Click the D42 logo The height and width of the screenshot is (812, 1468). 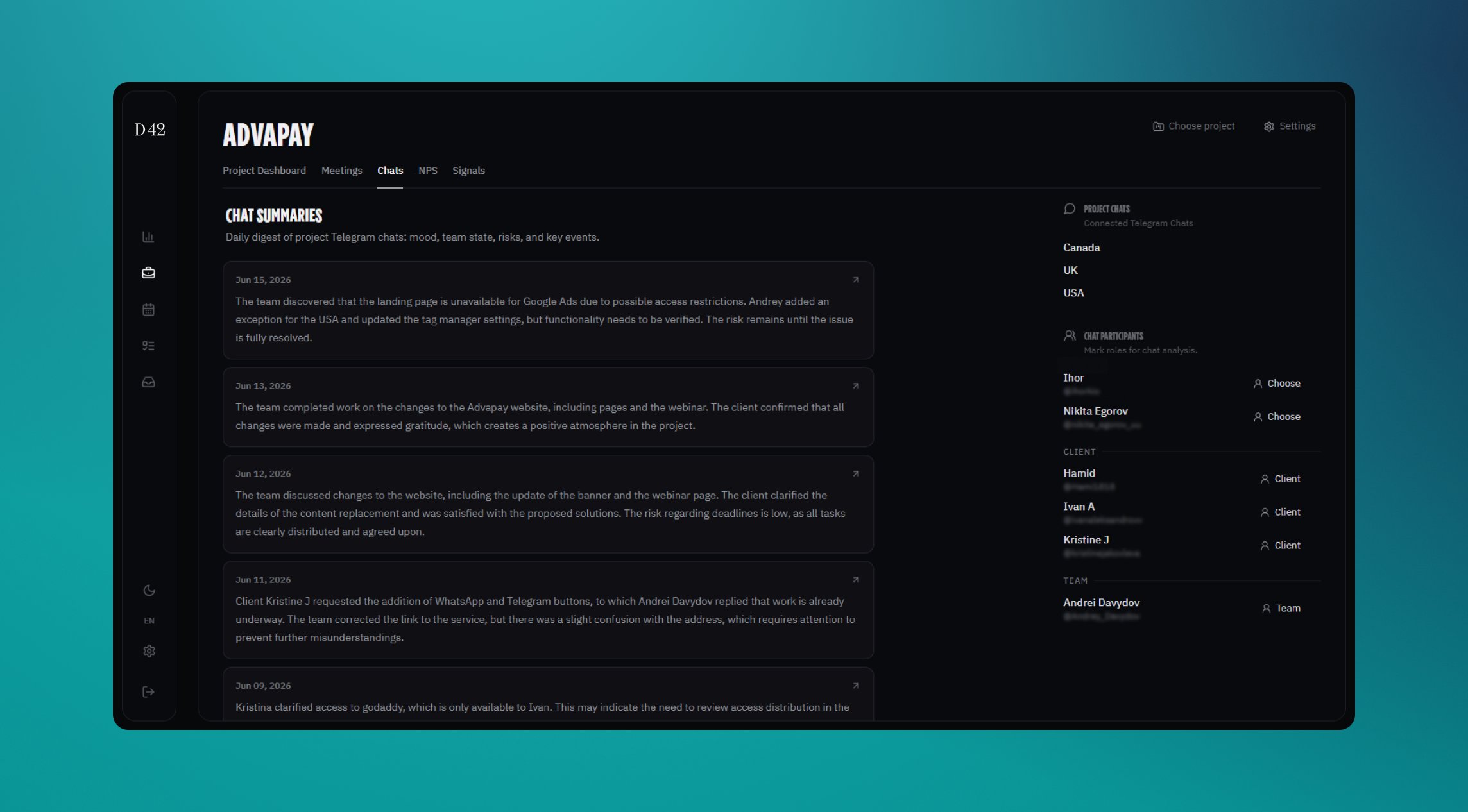(x=149, y=130)
